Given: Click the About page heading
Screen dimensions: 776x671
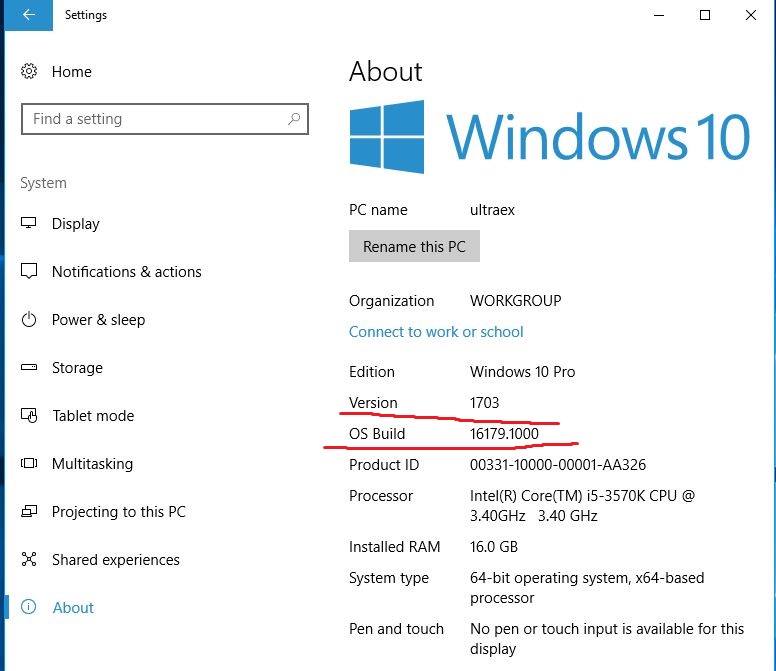Looking at the screenshot, I should click(386, 72).
